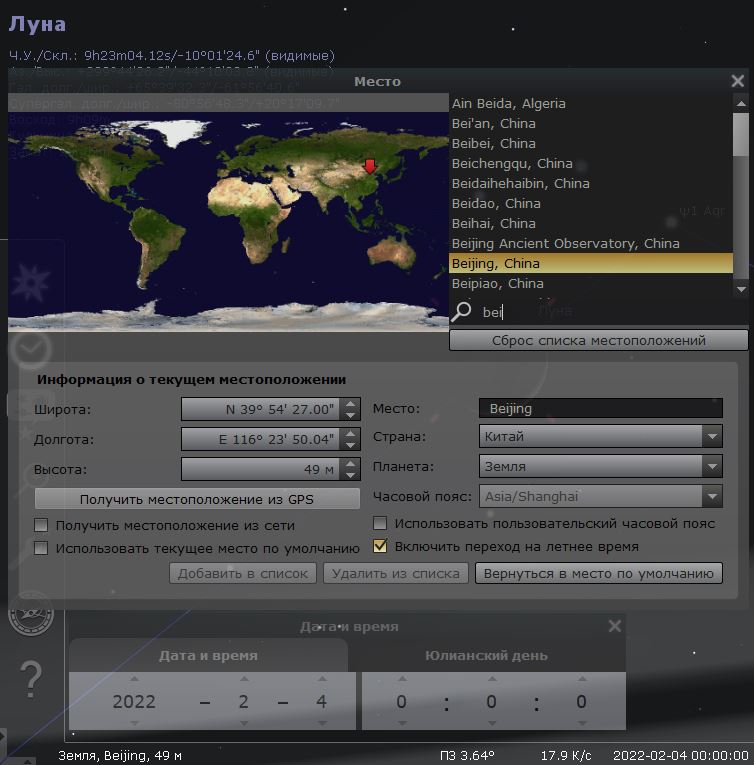The height and width of the screenshot is (765, 754).
Task: Open the sky viewing options star icon
Action: (31, 282)
